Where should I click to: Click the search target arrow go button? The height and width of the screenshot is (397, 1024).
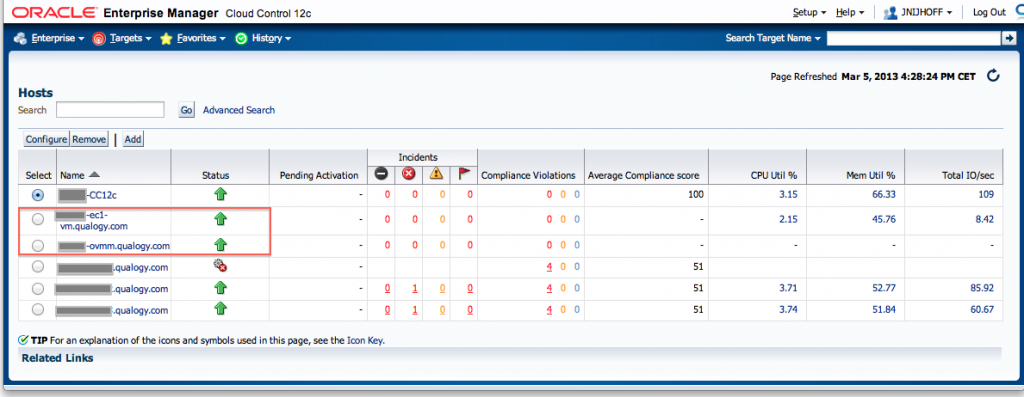pyautogui.click(x=1008, y=39)
